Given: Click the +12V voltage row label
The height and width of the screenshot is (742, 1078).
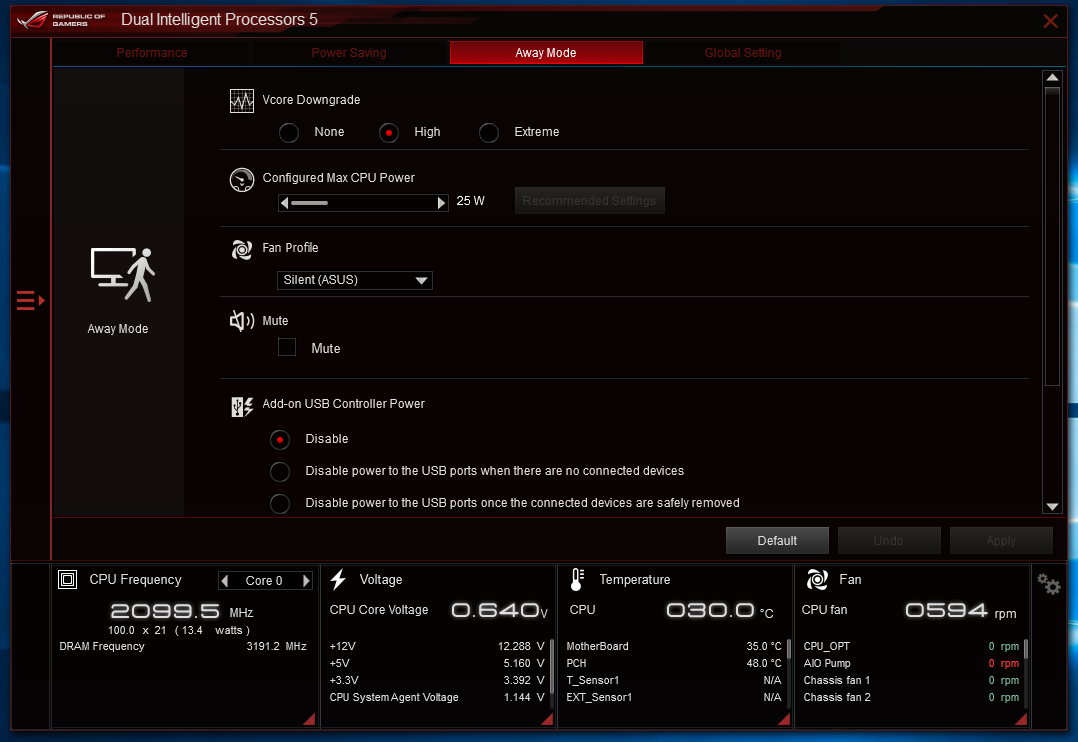Looking at the screenshot, I should tap(342, 646).
